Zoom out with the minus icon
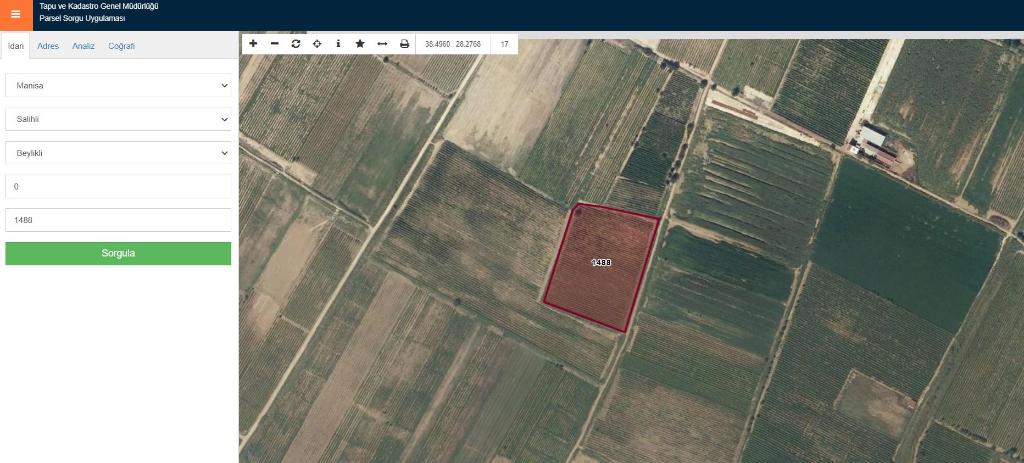 (x=275, y=44)
